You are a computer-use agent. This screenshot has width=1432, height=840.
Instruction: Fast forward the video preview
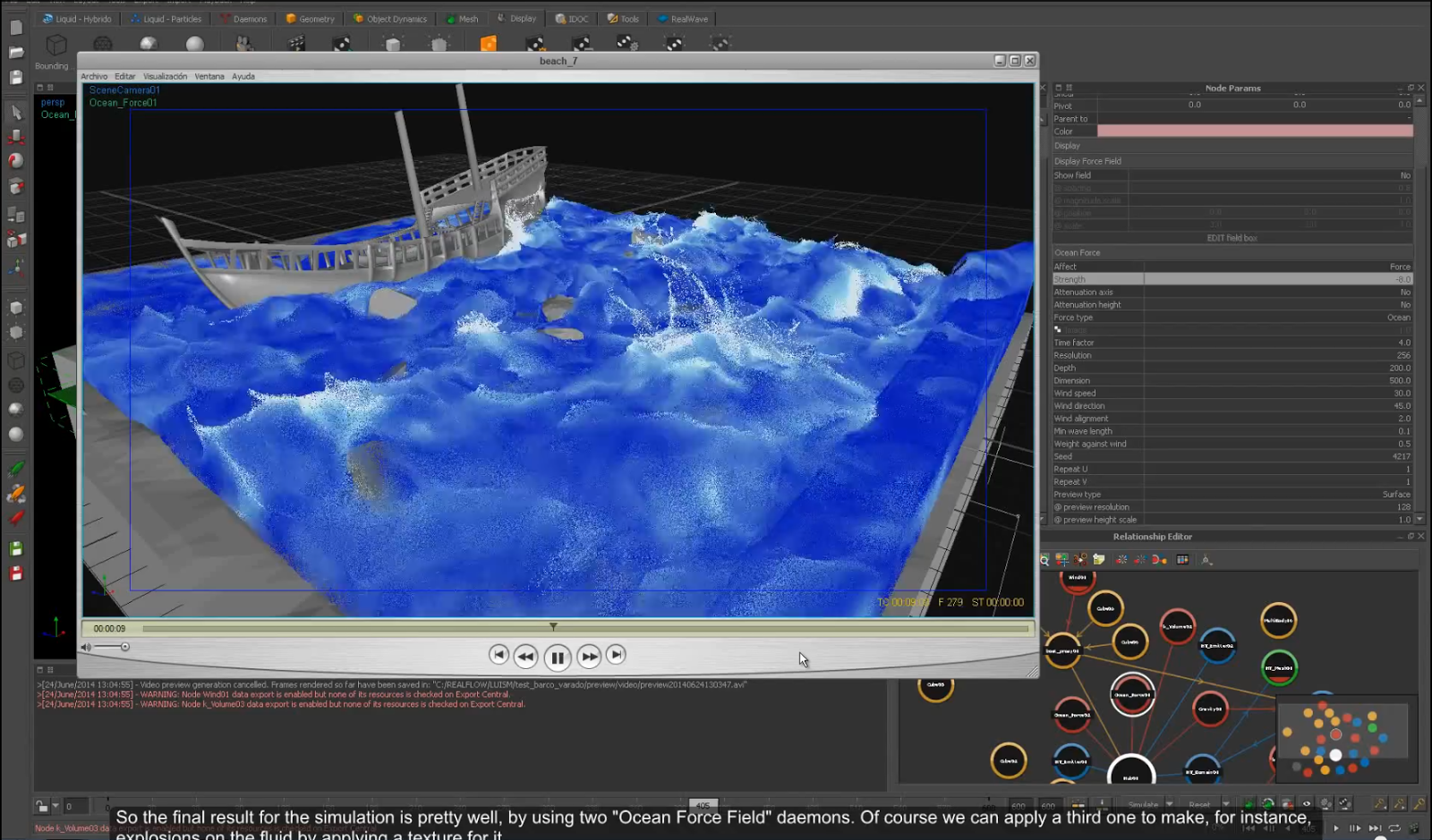pos(589,657)
